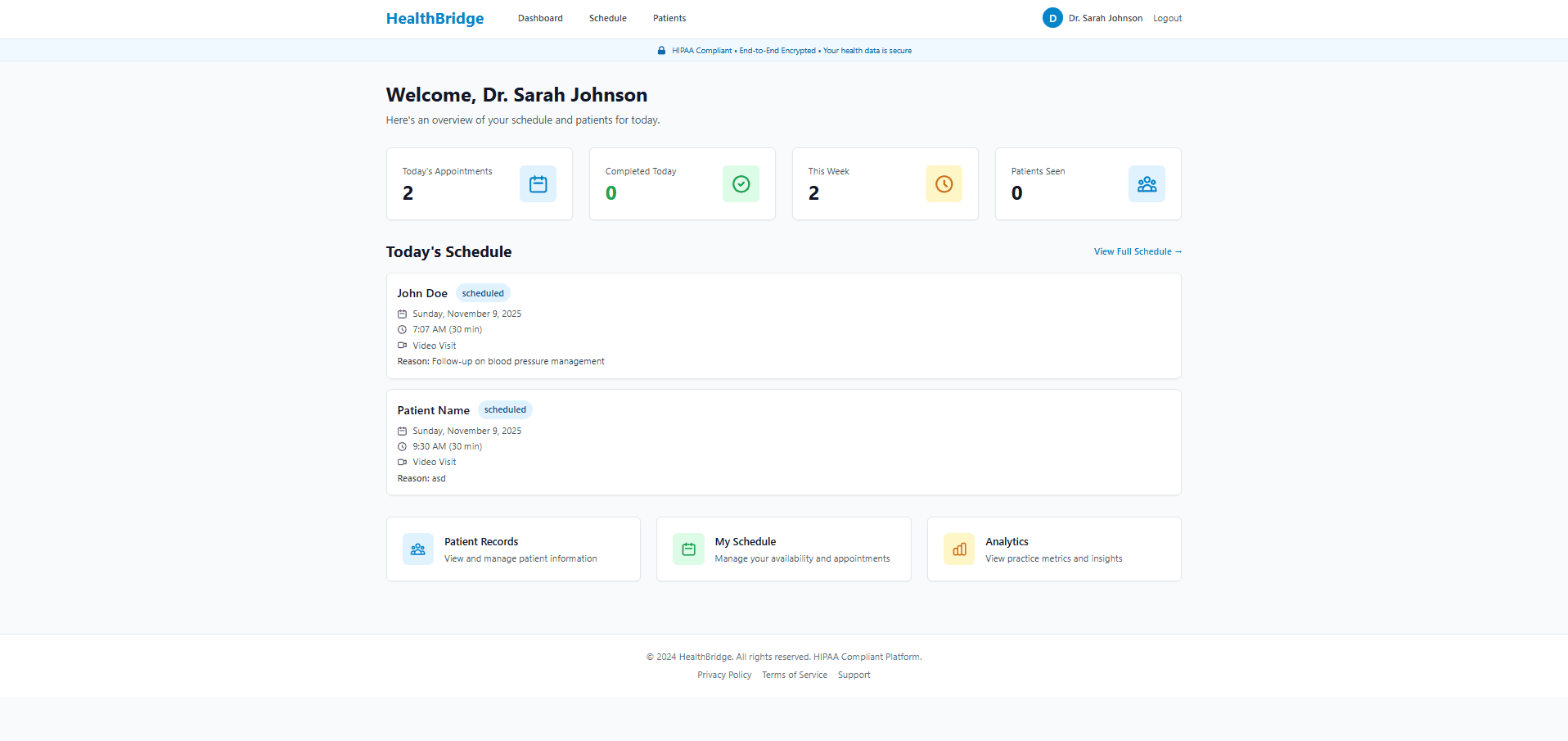The width and height of the screenshot is (1568, 741).
Task: Log out of HealthBridge
Action: click(x=1166, y=18)
